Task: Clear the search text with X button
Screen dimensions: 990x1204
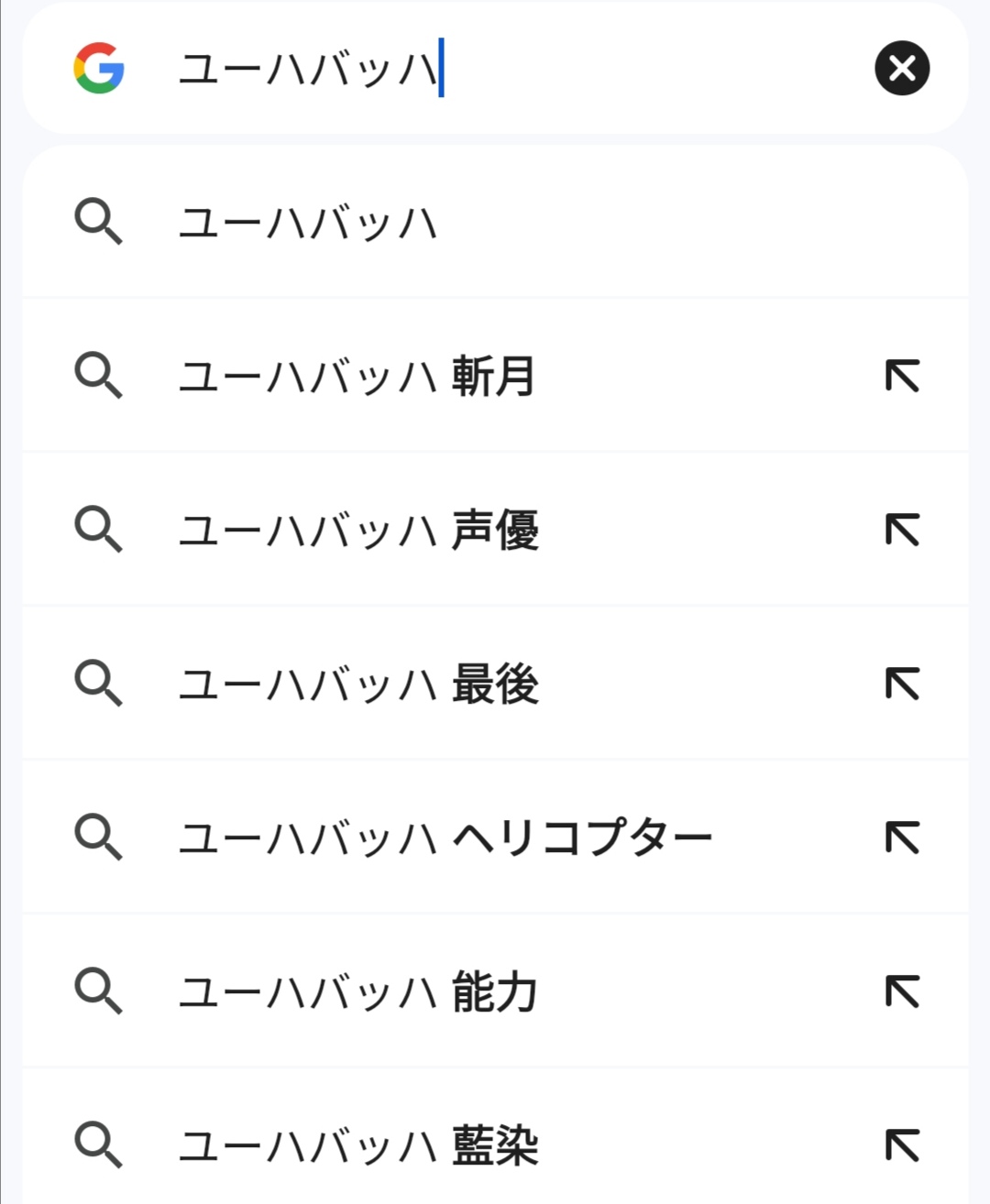Action: point(902,68)
